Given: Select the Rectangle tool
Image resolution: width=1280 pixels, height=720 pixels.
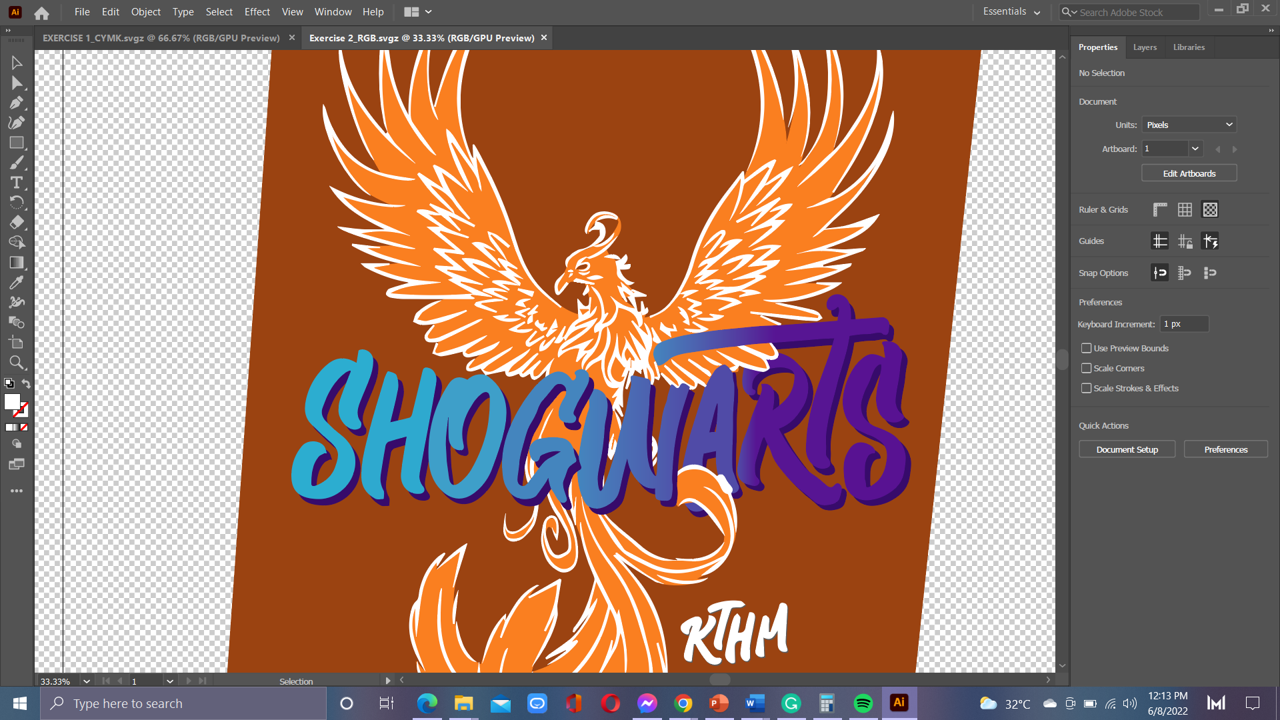Looking at the screenshot, I should tap(17, 143).
